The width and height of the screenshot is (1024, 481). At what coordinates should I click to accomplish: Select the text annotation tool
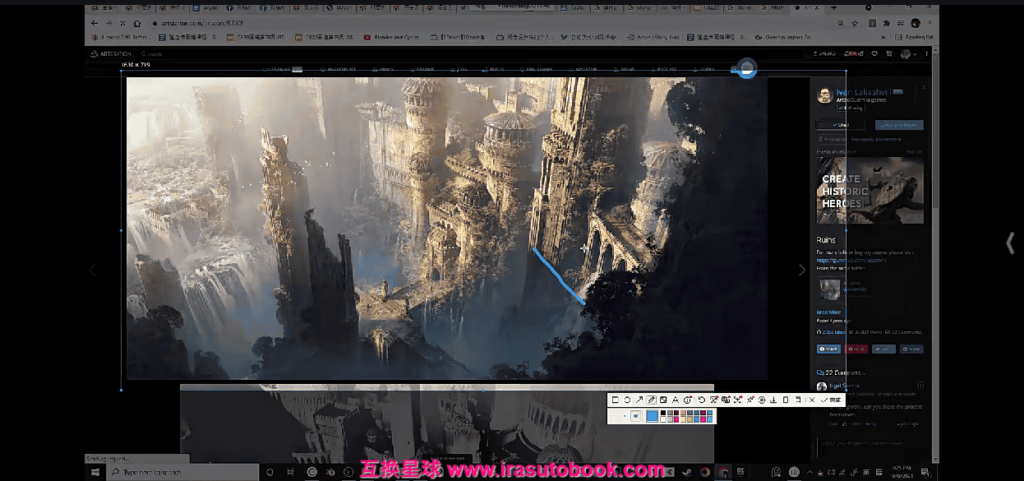pyautogui.click(x=675, y=399)
